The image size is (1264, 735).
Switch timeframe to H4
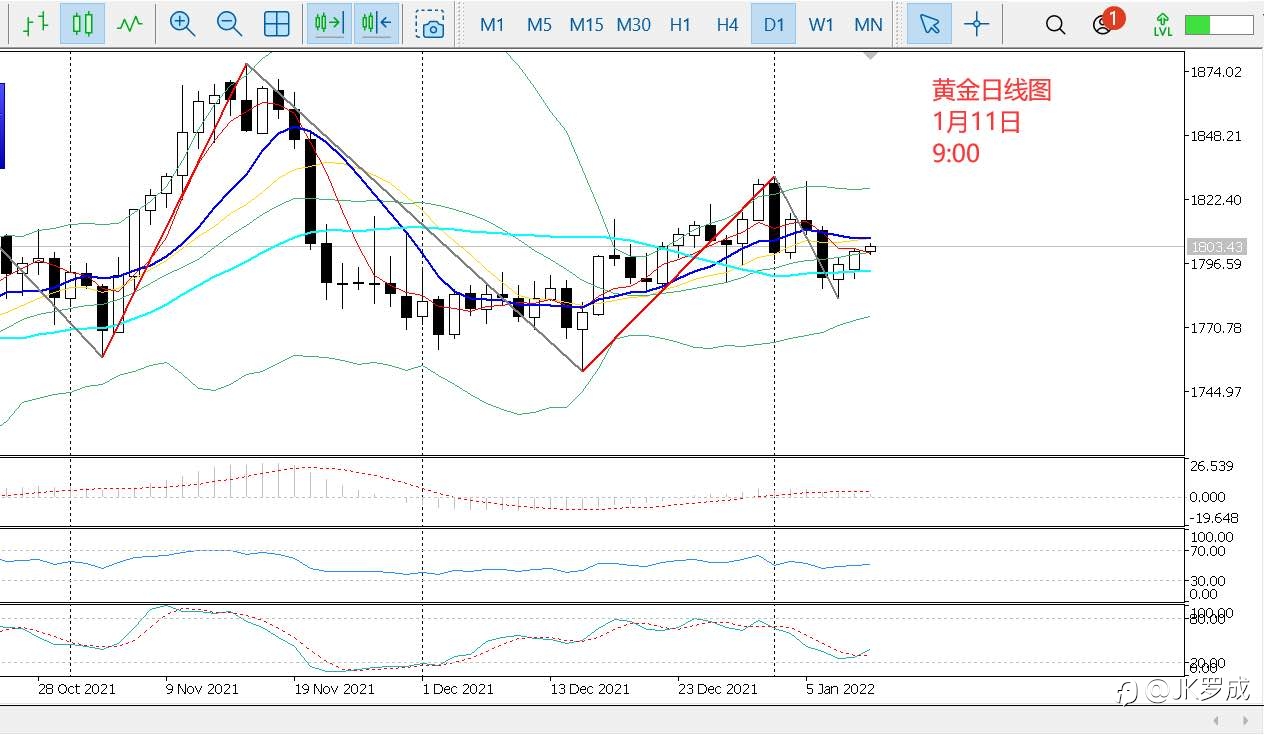[727, 25]
